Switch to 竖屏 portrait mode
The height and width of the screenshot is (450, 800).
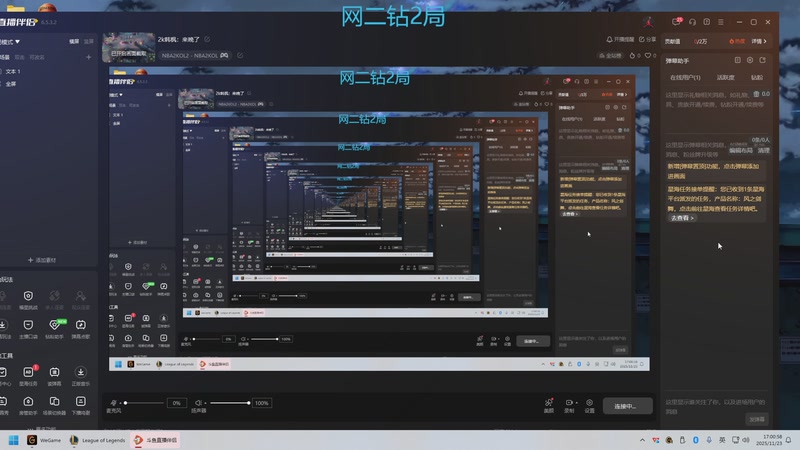pyautogui.click(x=89, y=41)
